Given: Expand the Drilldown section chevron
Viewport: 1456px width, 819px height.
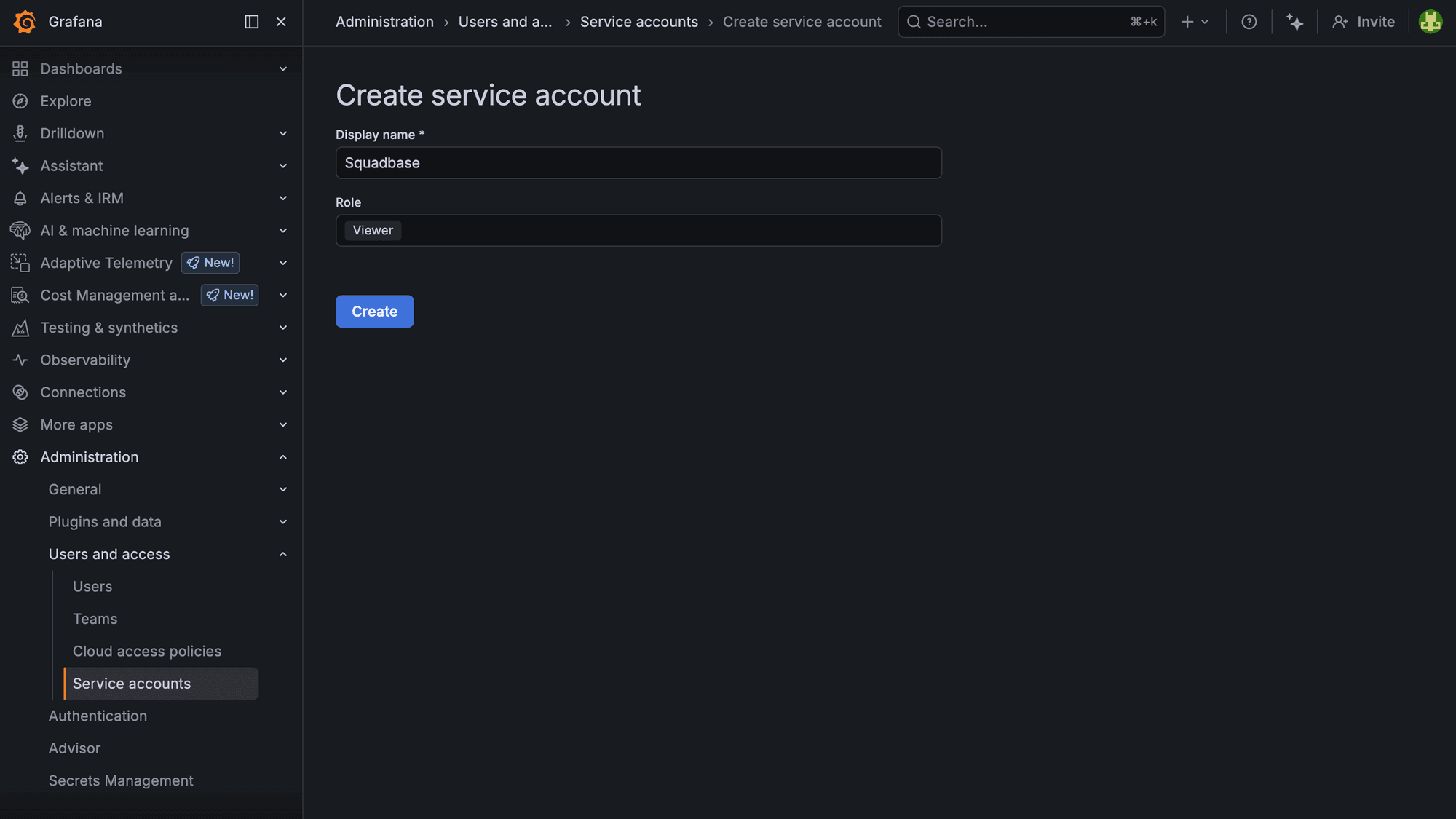Looking at the screenshot, I should coord(283,133).
